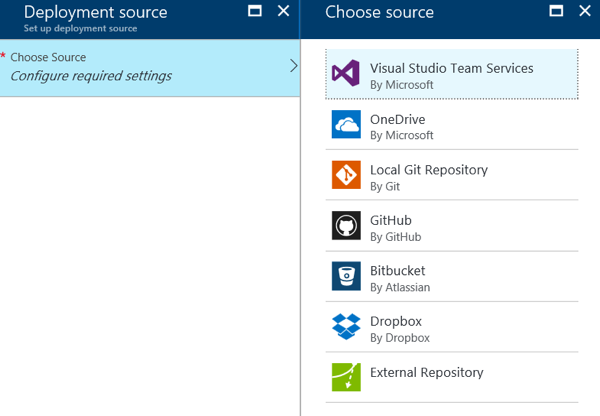This screenshot has width=600, height=416.
Task: Click the Visual Studio Team Services logo icon
Action: coord(346,73)
